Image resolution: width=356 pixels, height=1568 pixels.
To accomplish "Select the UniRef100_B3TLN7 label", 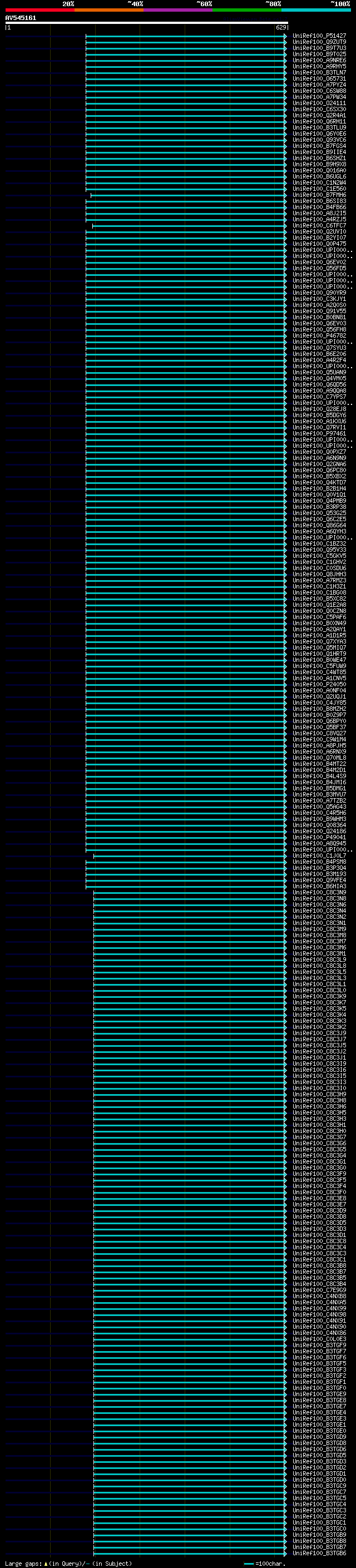I will pyautogui.click(x=319, y=72).
